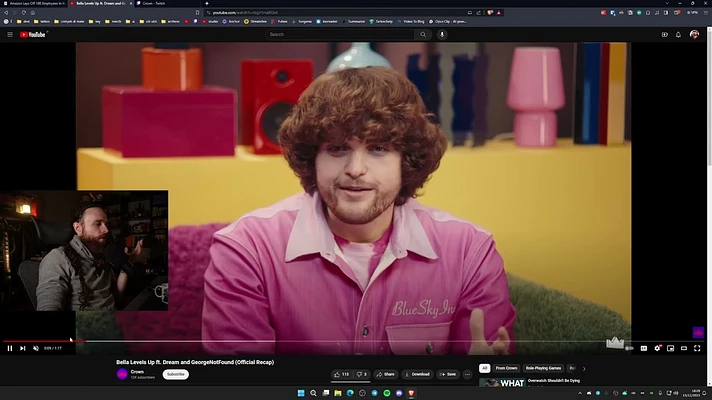Open the Summarize bookmark
This screenshot has height=400, width=712.
(x=353, y=21)
